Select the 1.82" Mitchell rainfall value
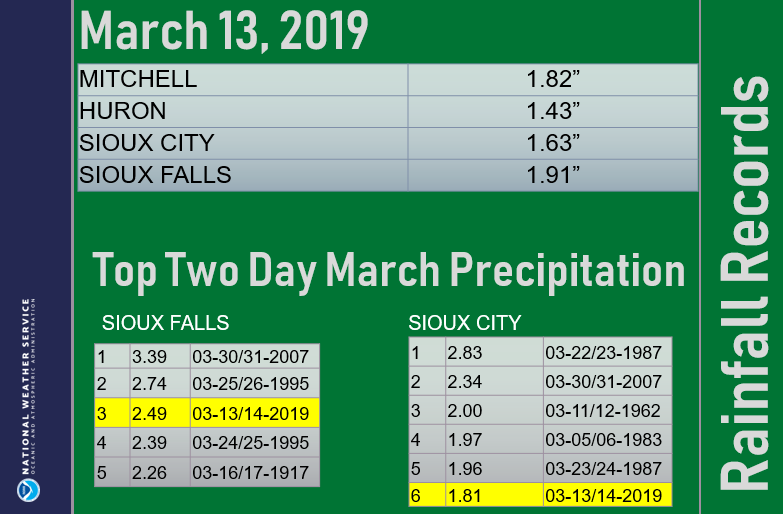This screenshot has height=514, width=783. click(x=553, y=79)
